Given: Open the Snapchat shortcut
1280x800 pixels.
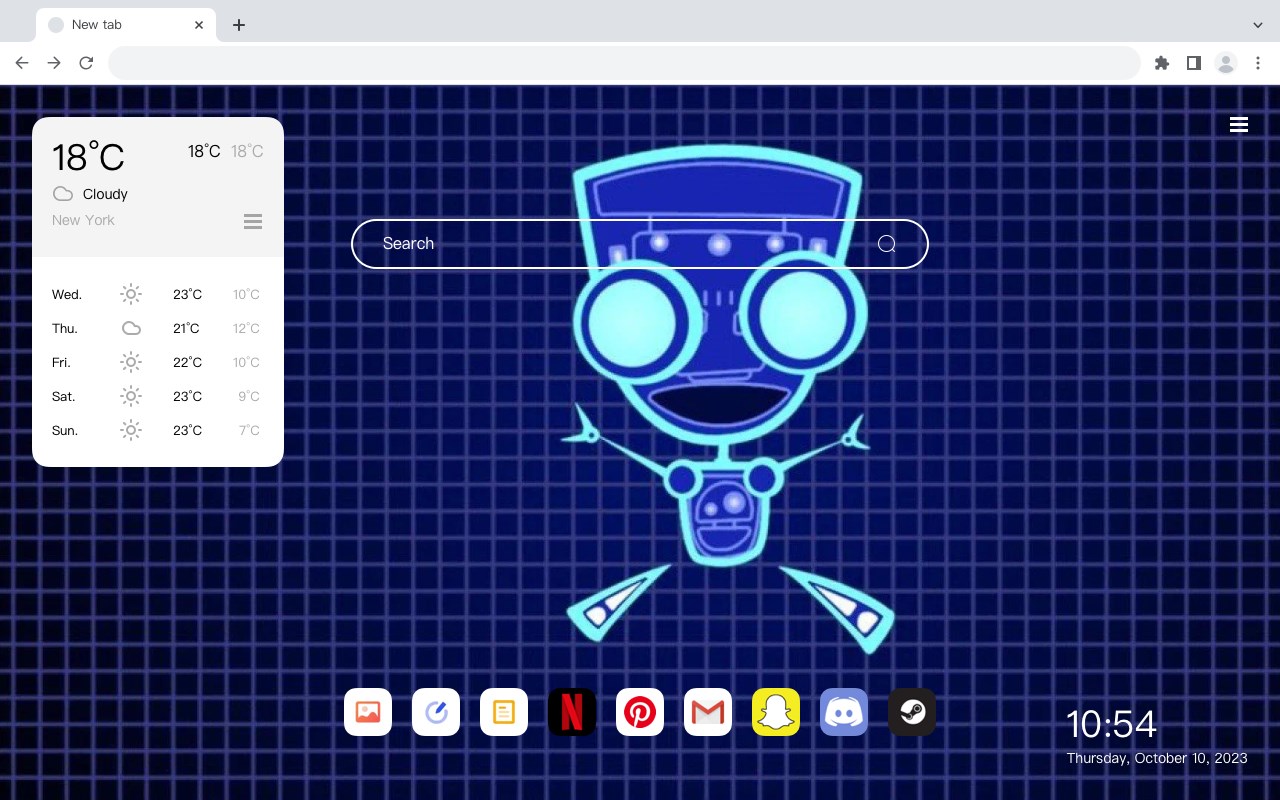Looking at the screenshot, I should tap(776, 712).
